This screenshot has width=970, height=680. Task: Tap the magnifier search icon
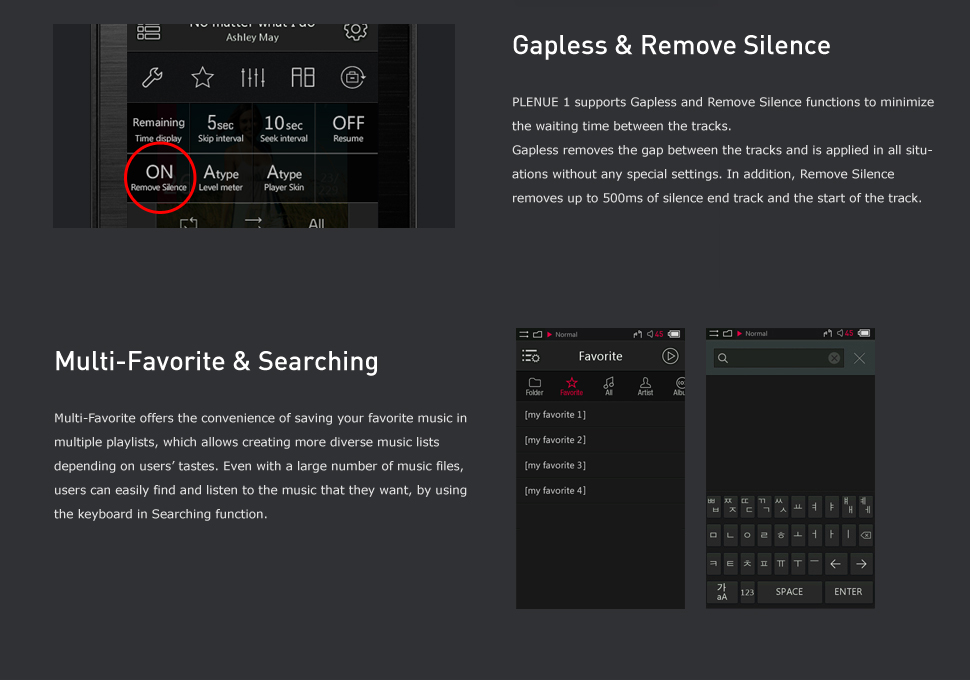(x=723, y=358)
